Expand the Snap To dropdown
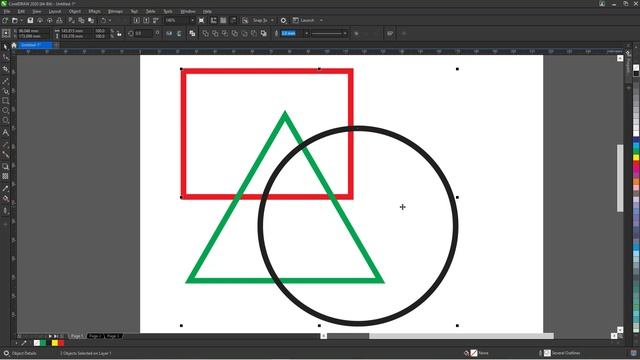 coord(272,20)
